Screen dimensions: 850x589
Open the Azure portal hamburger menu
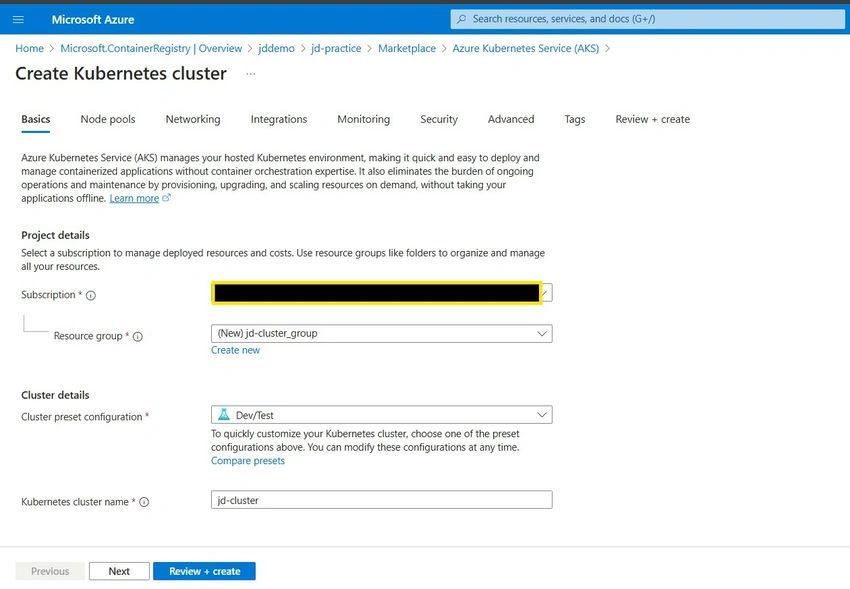tap(18, 20)
